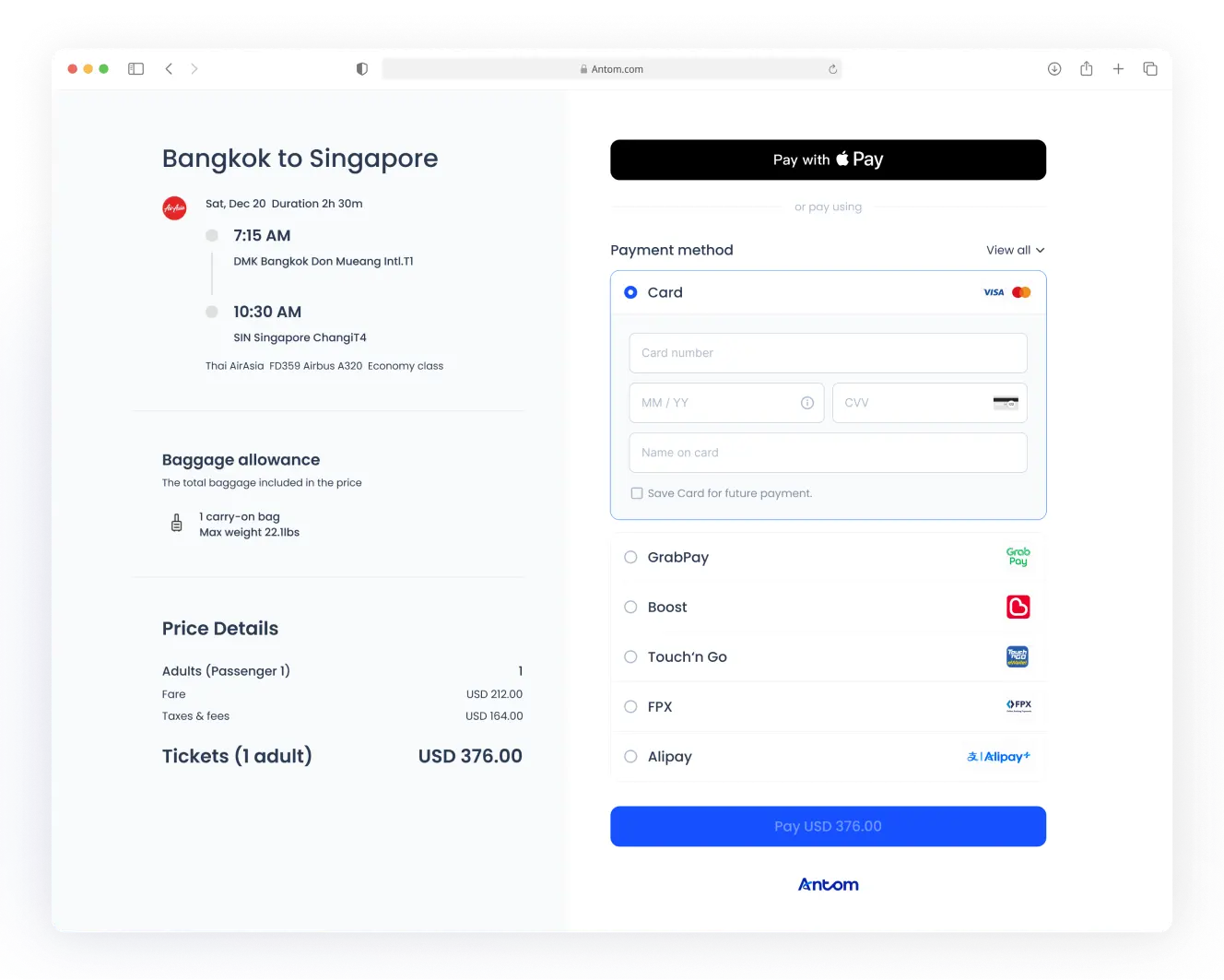Go back with the browser back arrow
This screenshot has height=980, width=1224.
click(169, 69)
